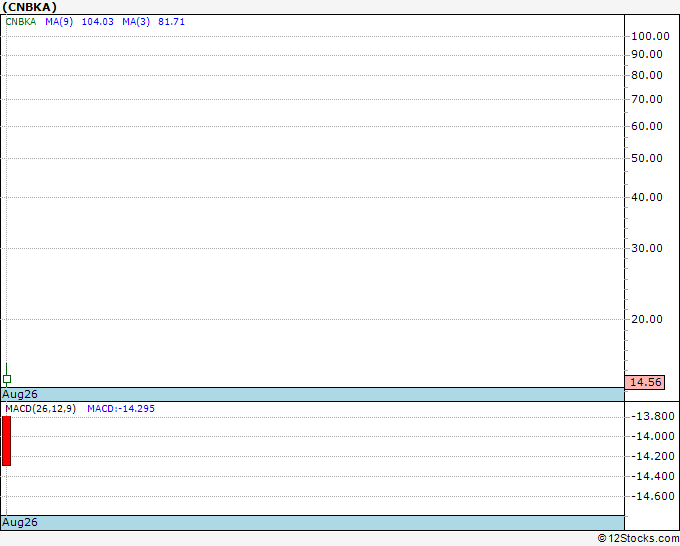Screen dimensions: 680x546
Task: Click the 104.03 moving average value
Action: 98,22
